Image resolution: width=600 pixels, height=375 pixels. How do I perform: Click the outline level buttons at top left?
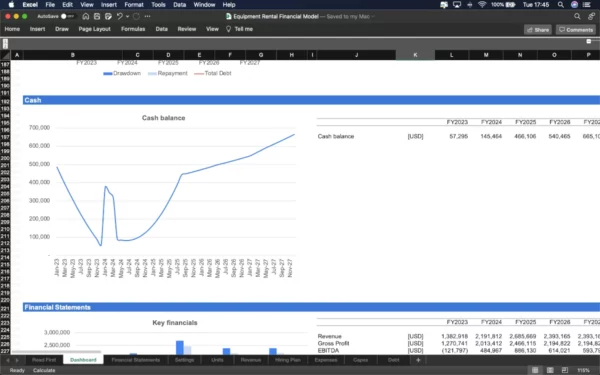pos(5,44)
